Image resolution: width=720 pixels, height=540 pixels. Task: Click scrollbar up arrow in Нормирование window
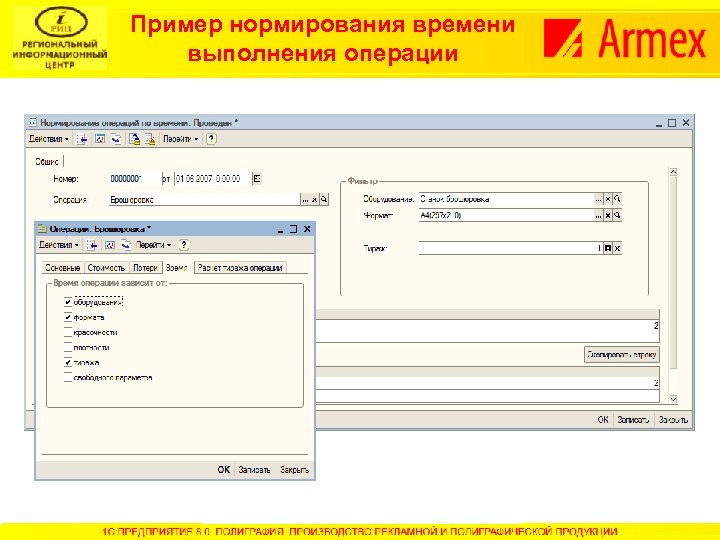click(673, 172)
